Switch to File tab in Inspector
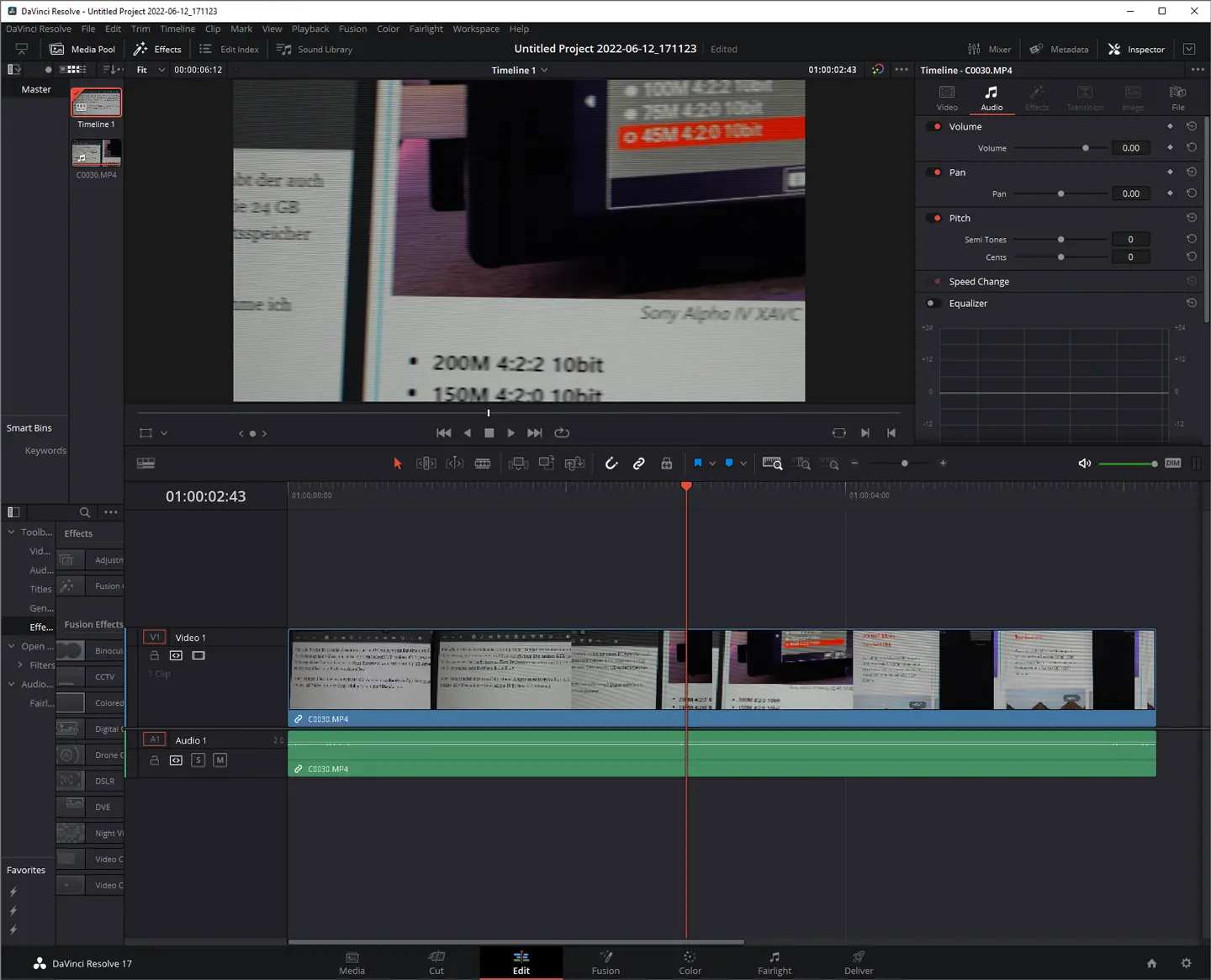This screenshot has width=1211, height=980. 1178,98
